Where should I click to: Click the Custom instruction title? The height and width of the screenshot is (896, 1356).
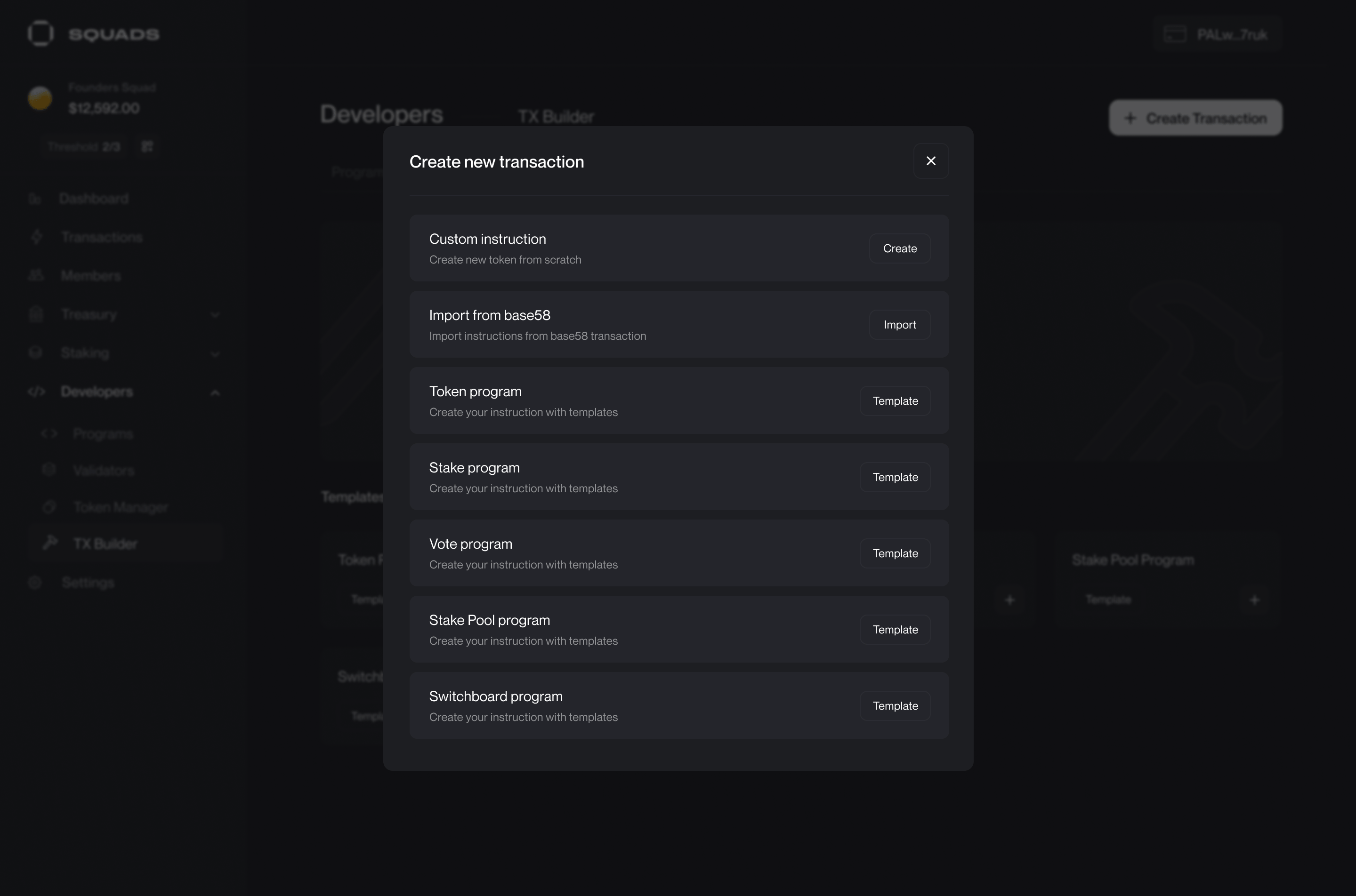tap(488, 239)
